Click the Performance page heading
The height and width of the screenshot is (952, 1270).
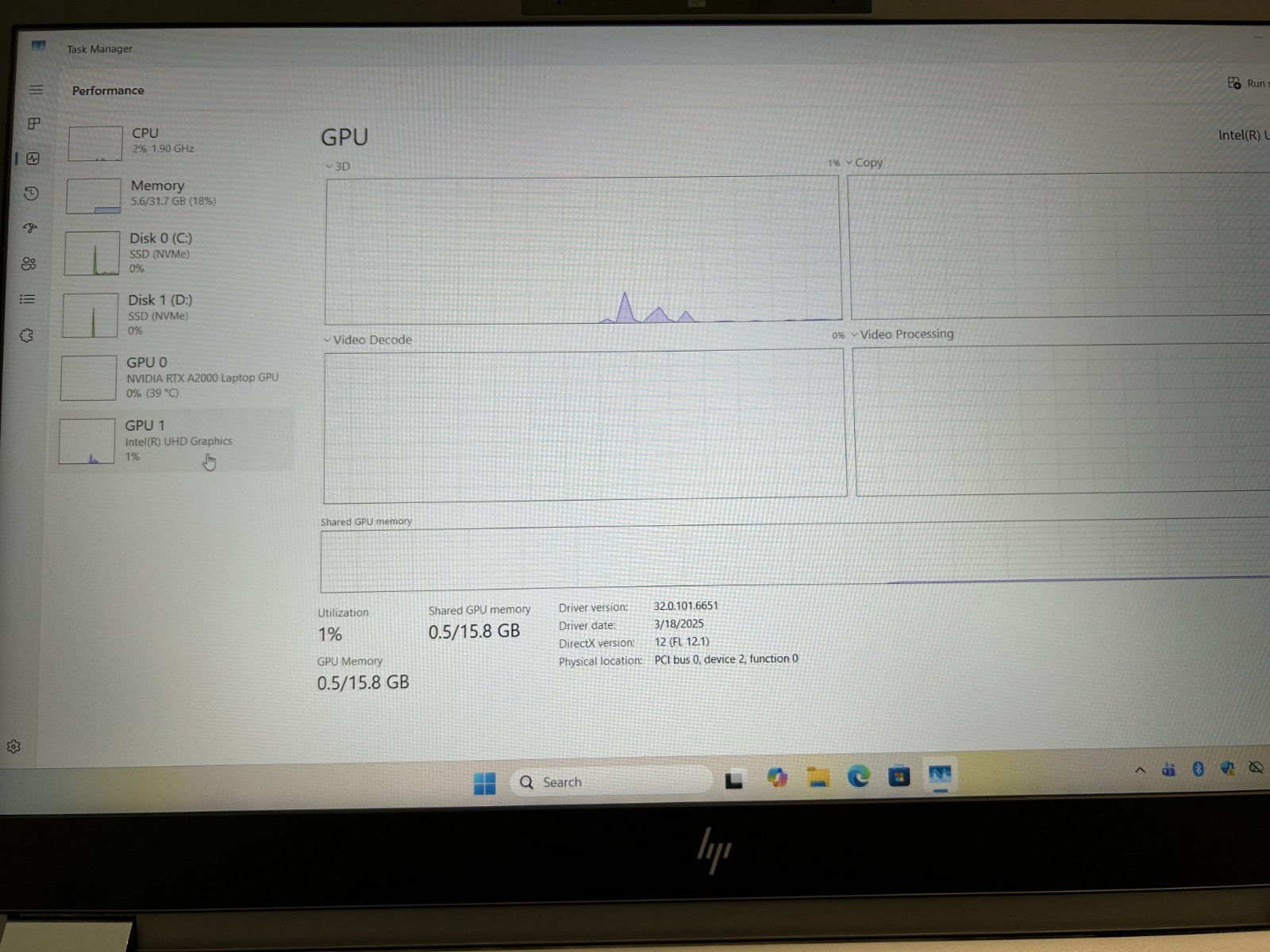point(108,90)
